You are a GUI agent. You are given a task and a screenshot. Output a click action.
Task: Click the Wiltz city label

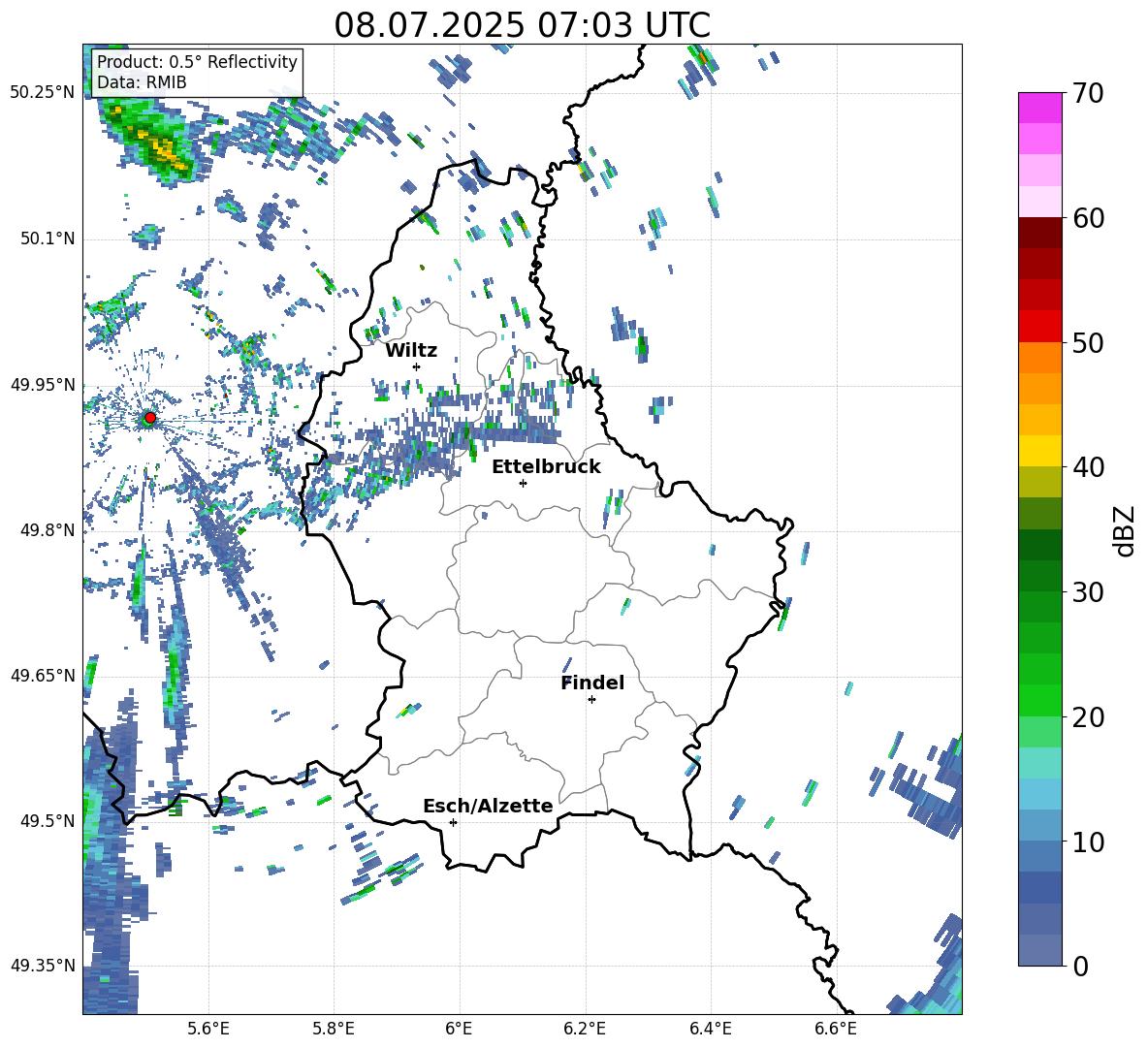[x=411, y=351]
